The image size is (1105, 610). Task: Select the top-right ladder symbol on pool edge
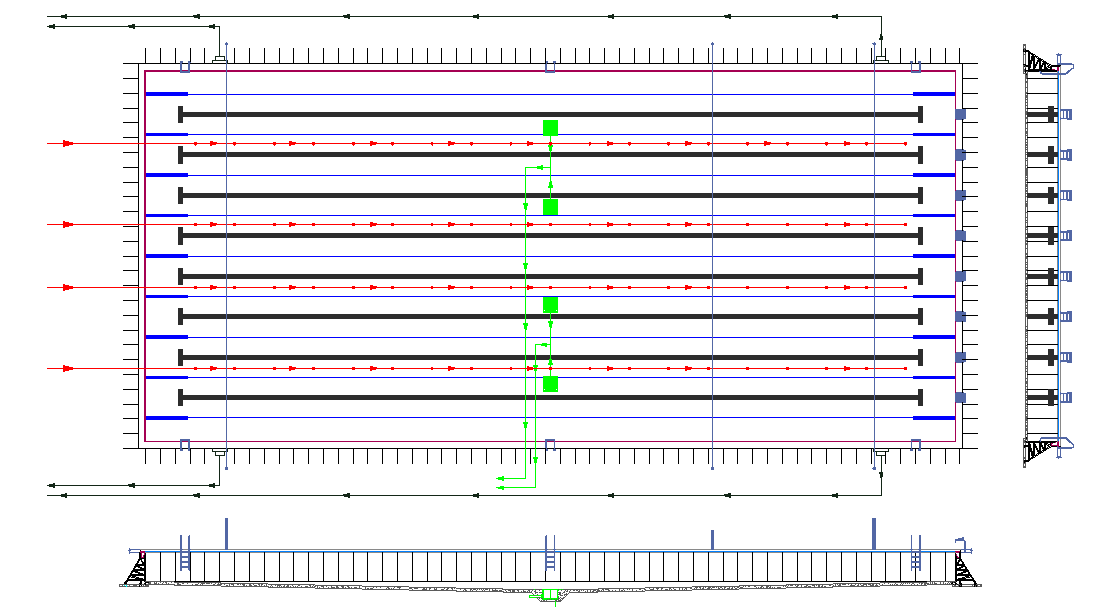[x=916, y=67]
